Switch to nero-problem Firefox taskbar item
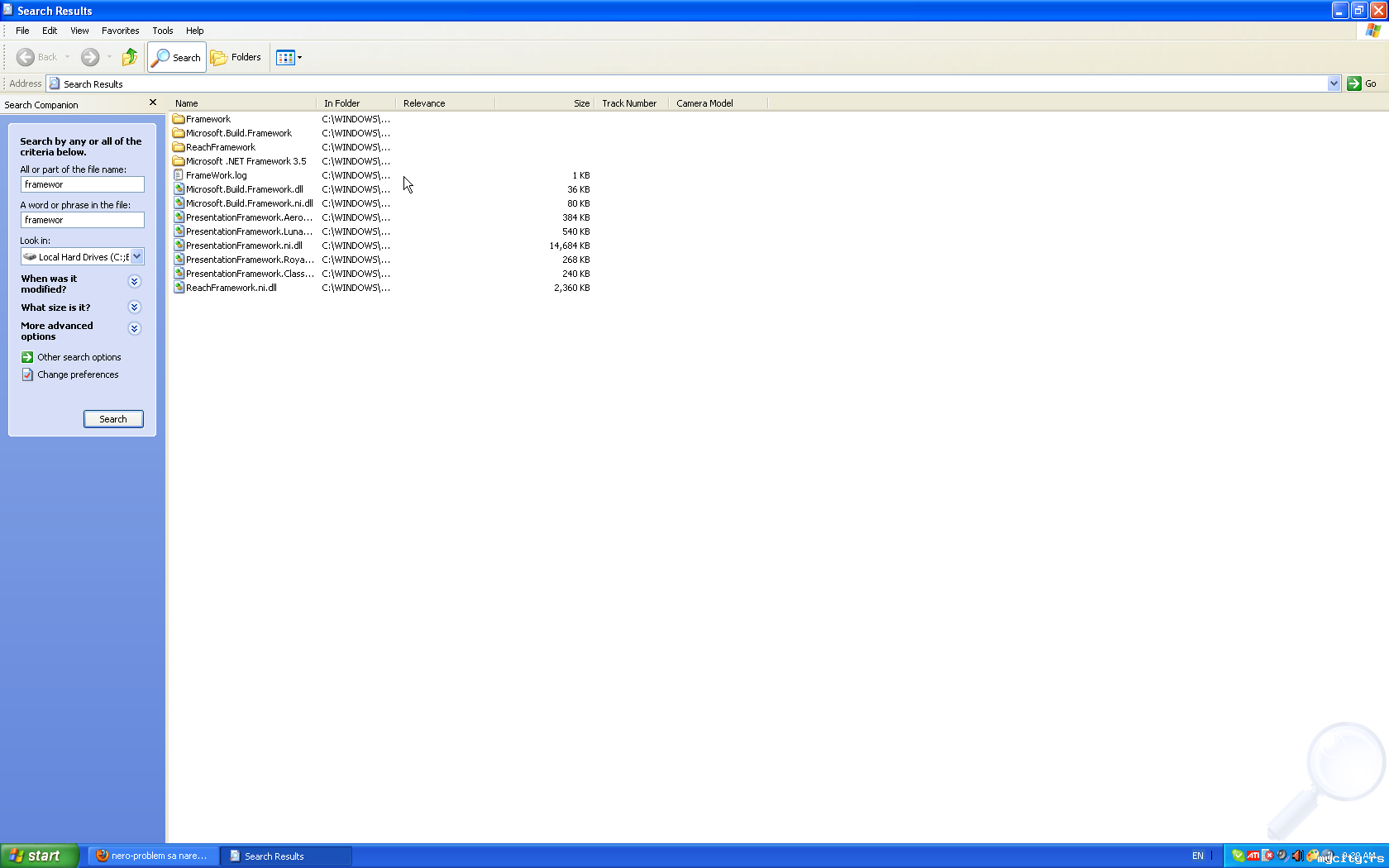Screen dimensions: 1389x868 pos(154,856)
